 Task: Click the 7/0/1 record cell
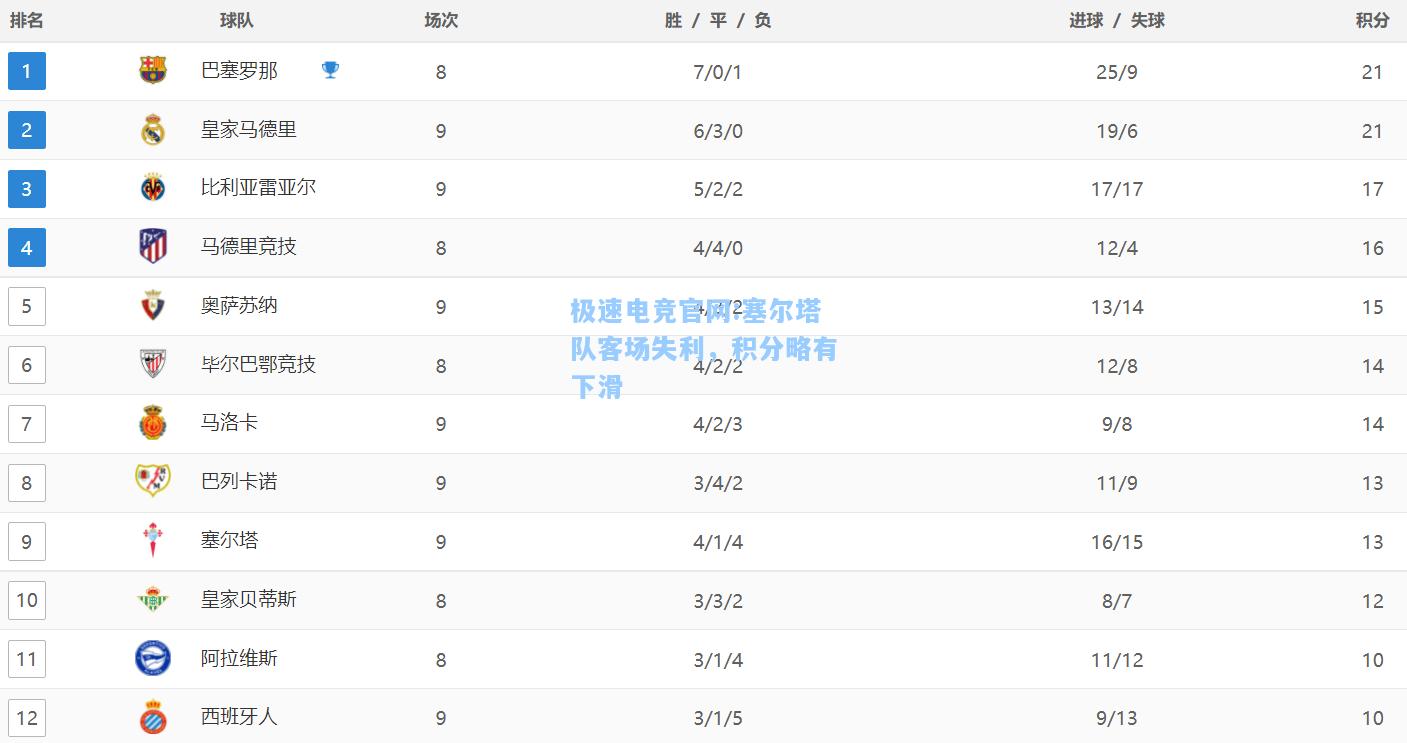point(718,72)
